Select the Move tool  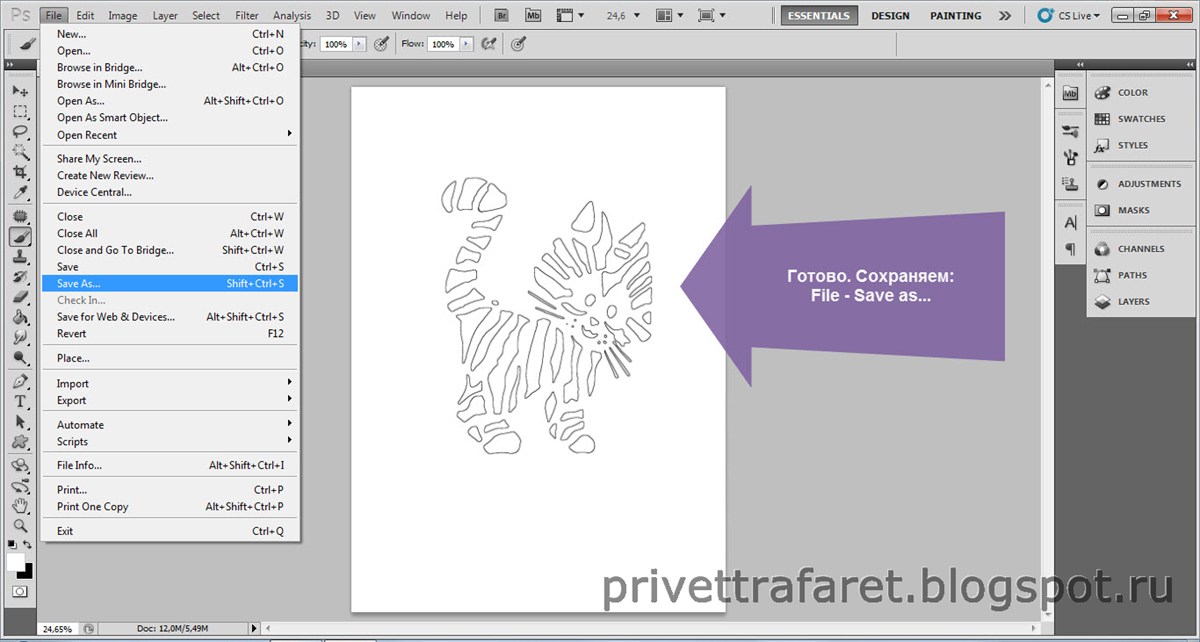coord(20,90)
